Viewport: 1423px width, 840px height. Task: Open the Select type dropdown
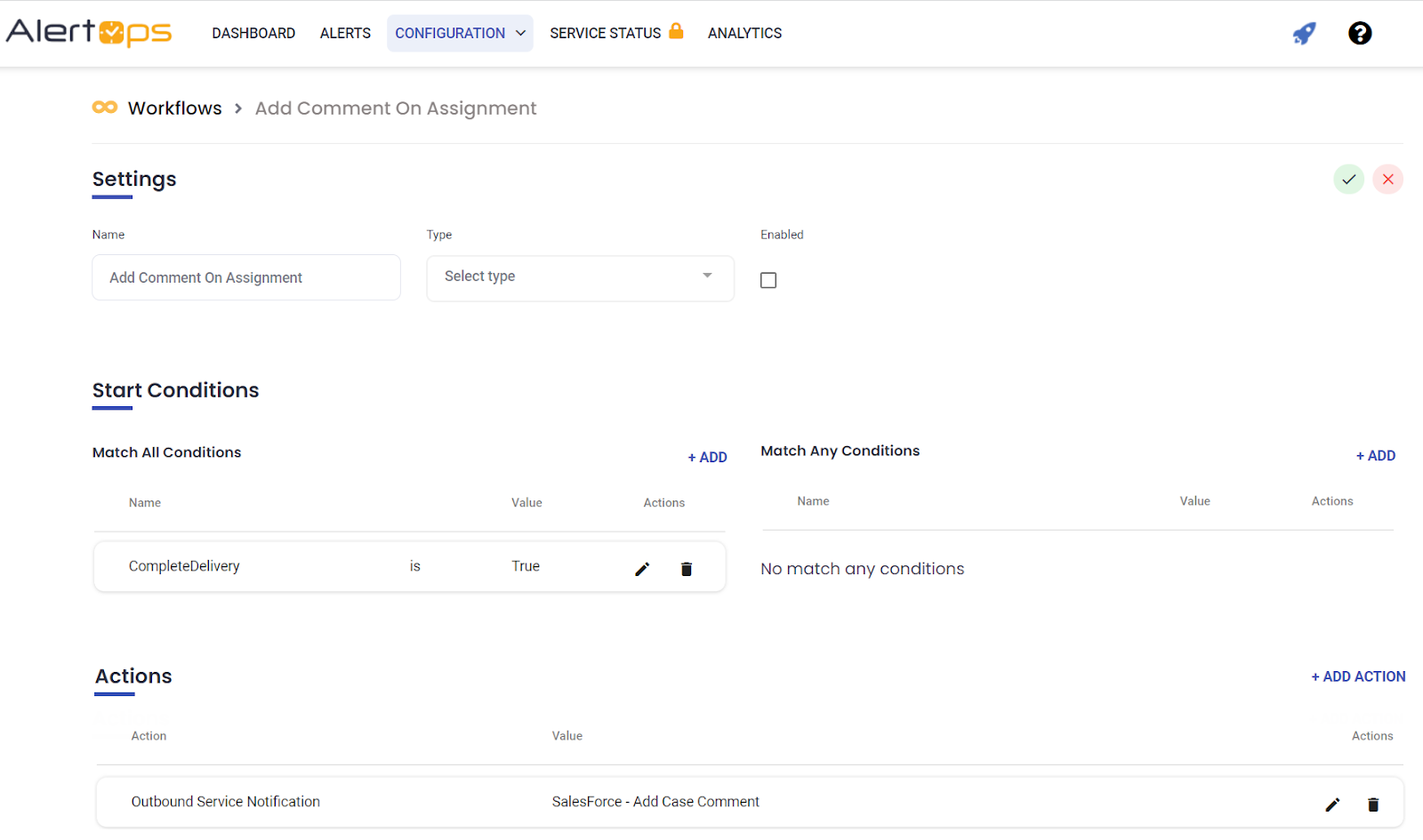tap(580, 277)
